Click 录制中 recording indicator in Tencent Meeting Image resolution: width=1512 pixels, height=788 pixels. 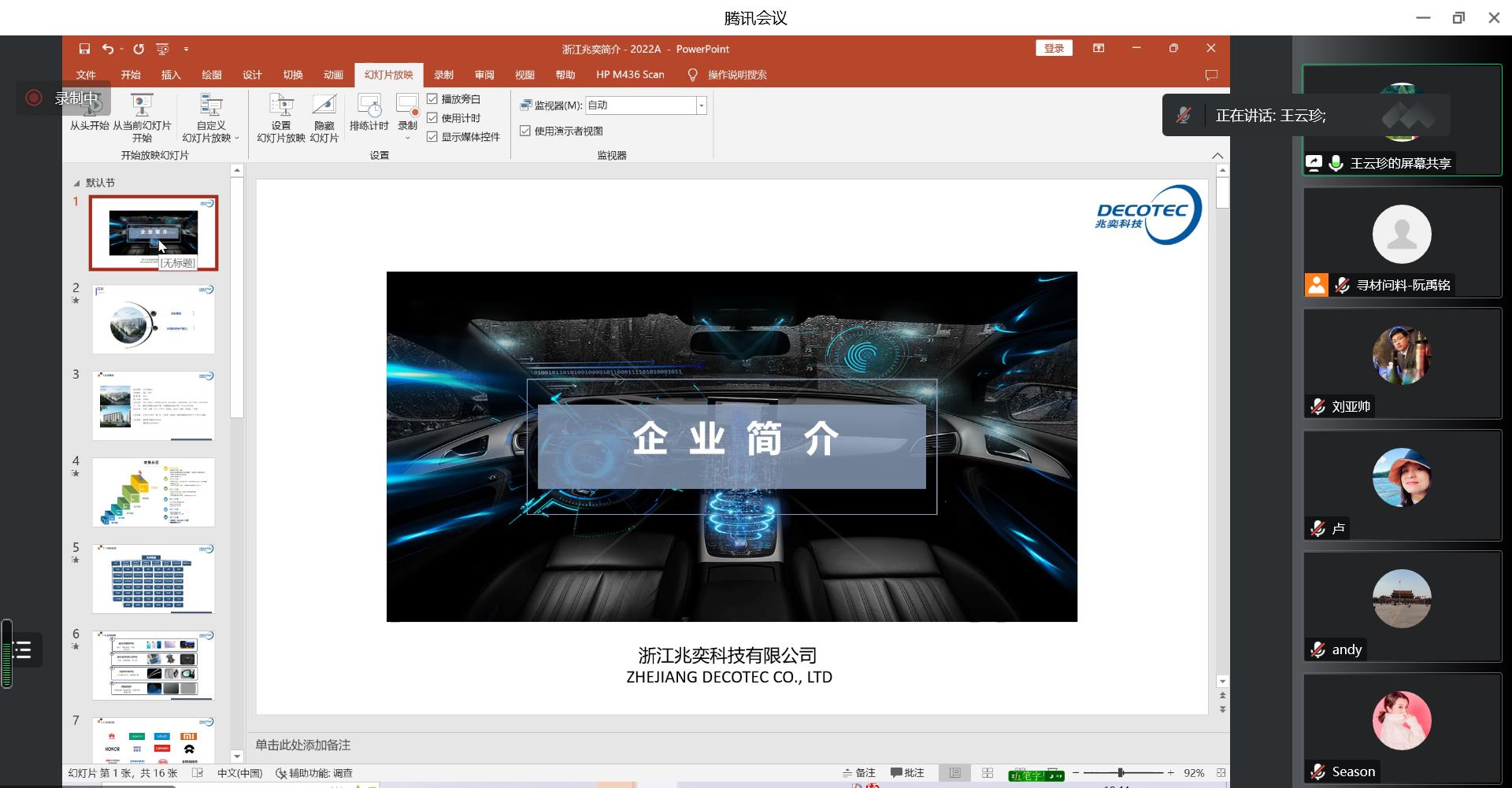63,98
